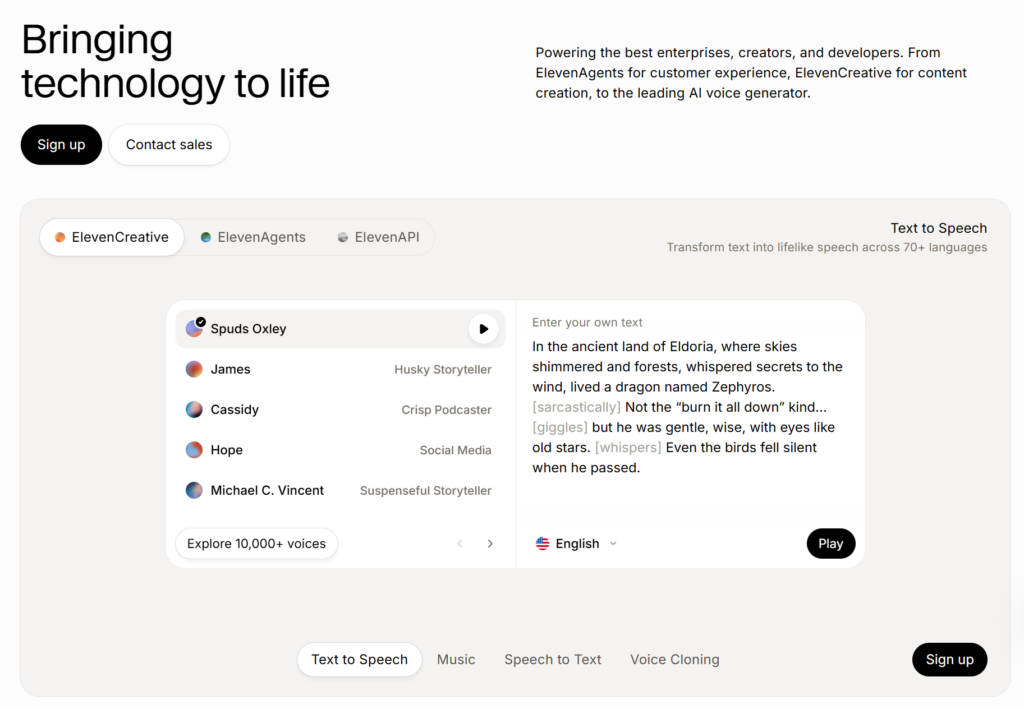Switch to the ElevenAPI tab
Image resolution: width=1024 pixels, height=709 pixels.
pos(378,237)
